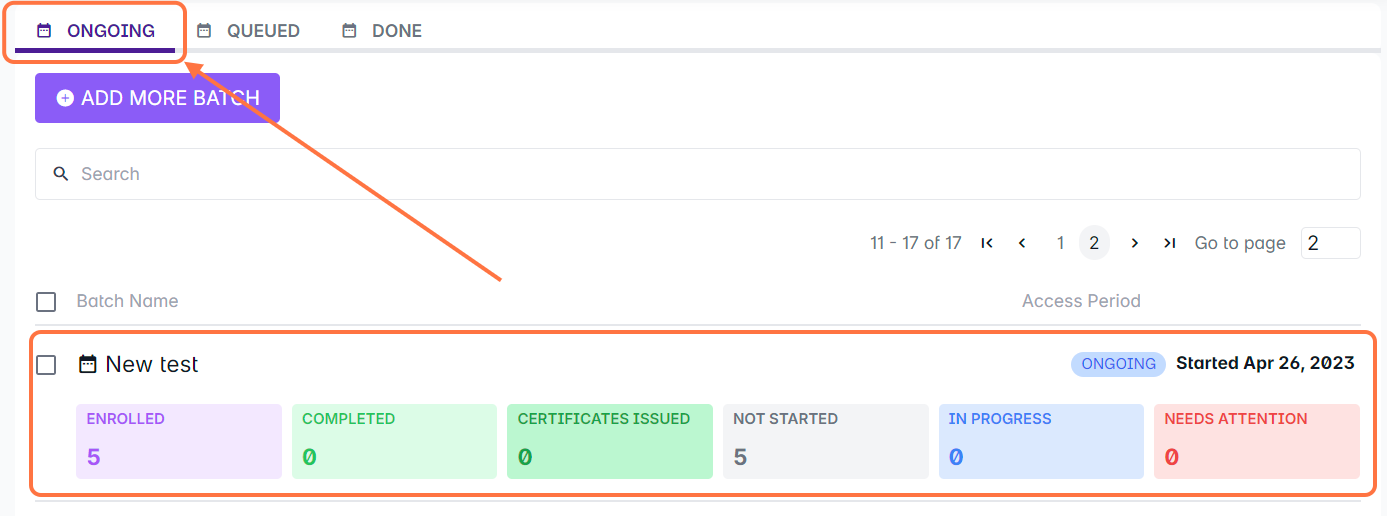Open the CERTIFICATES ISSUED stat card
Viewport: 1387px width, 516px height.
point(610,441)
